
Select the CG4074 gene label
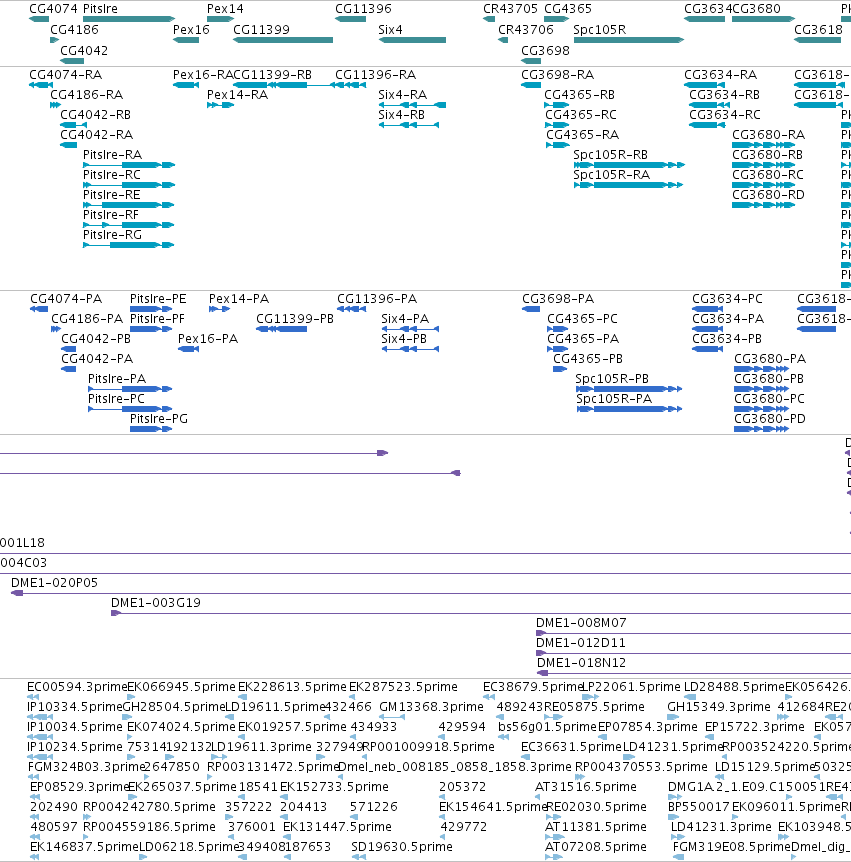tap(53, 9)
